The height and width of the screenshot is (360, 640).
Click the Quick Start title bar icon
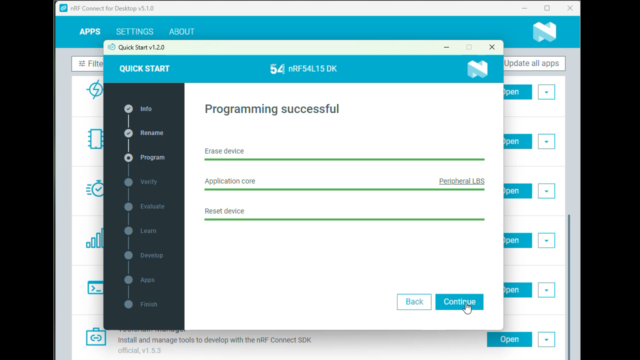click(111, 47)
